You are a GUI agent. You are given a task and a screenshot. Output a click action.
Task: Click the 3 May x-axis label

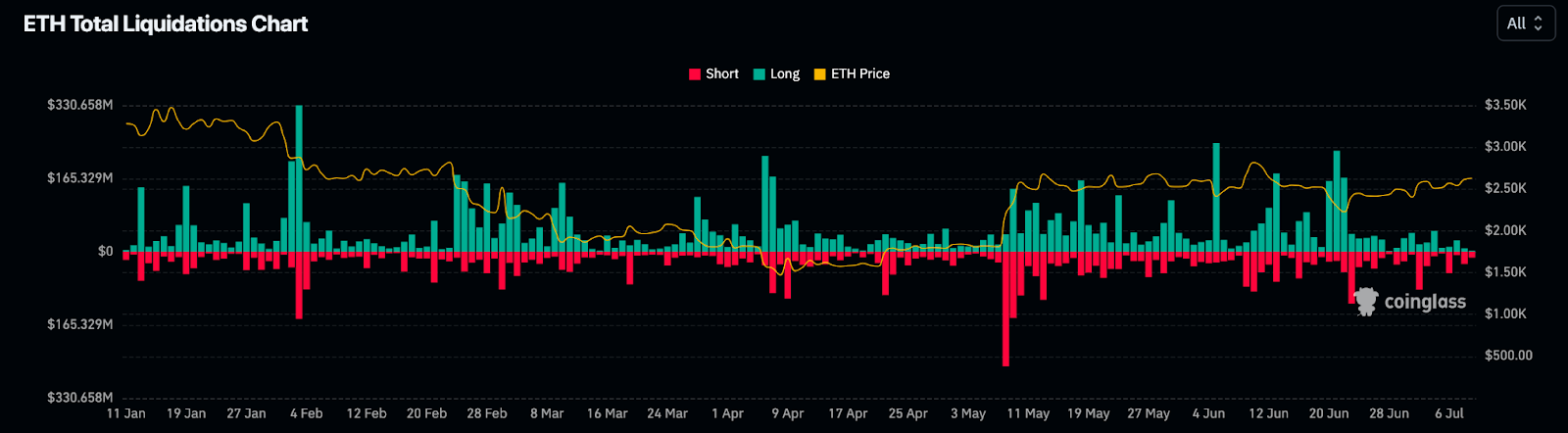point(968,413)
